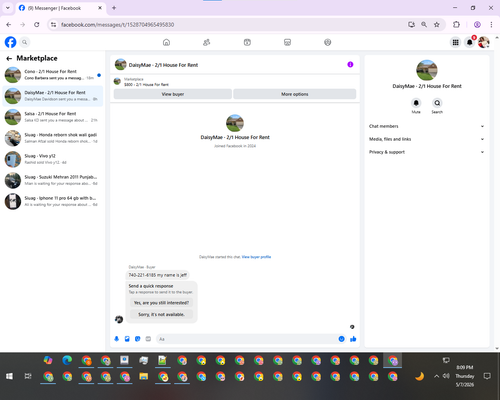Select the DaisyMae 2/1 House For Rent chat
The width and height of the screenshot is (500, 400).
[53, 96]
